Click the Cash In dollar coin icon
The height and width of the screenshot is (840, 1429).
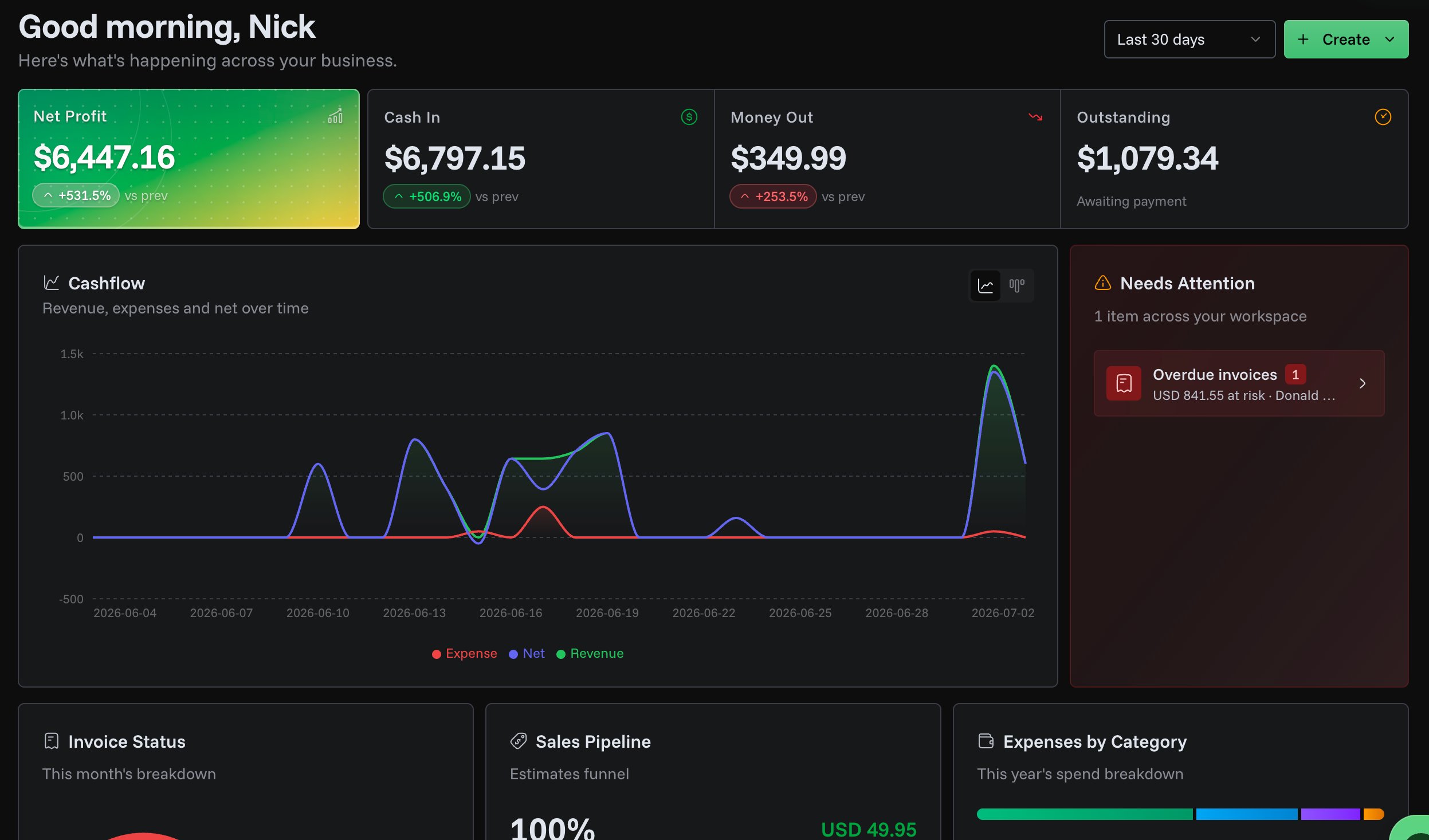tap(689, 117)
